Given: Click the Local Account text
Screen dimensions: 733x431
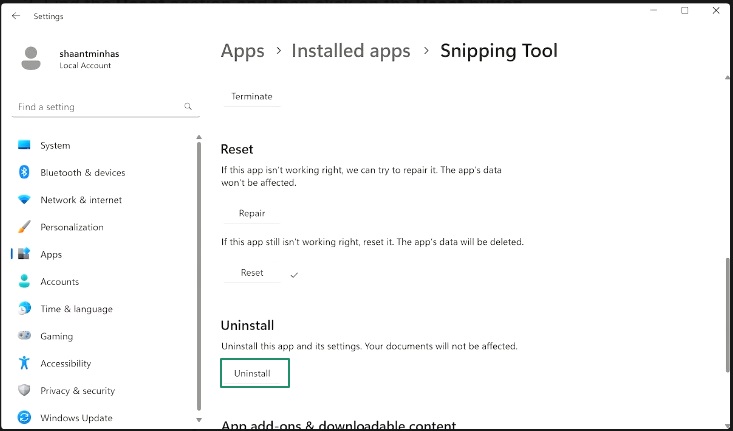Looking at the screenshot, I should (85, 65).
